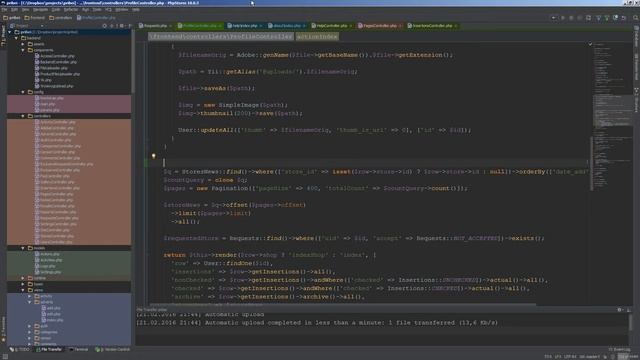Collapse the adverts folder under views
Viewport: 640px width, 360px height.
coord(29,302)
